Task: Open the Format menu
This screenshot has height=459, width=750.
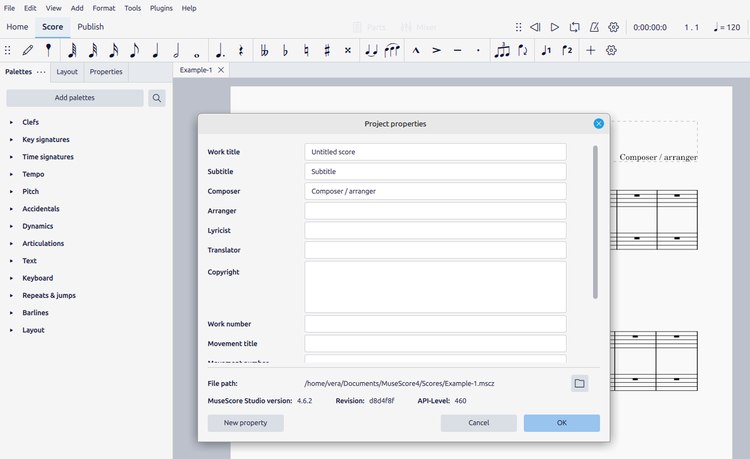Action: tap(104, 8)
